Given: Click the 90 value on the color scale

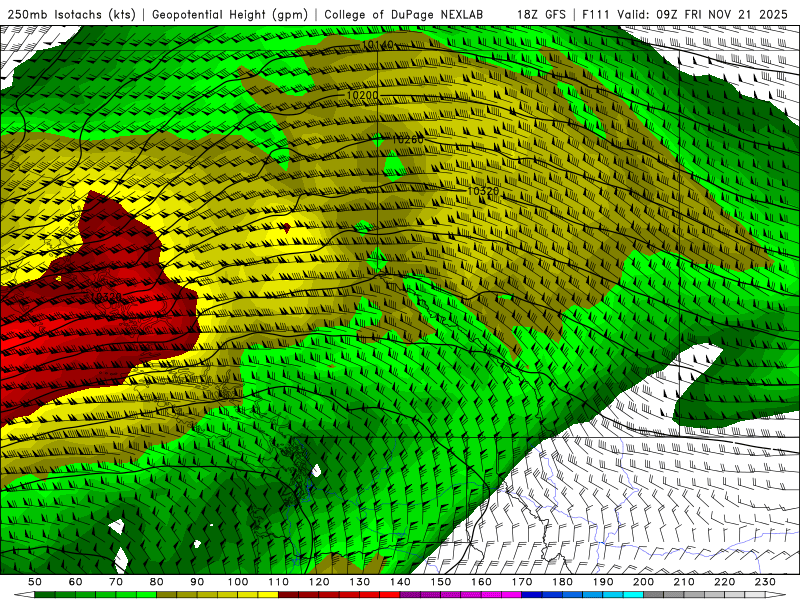Looking at the screenshot, I should [197, 582].
